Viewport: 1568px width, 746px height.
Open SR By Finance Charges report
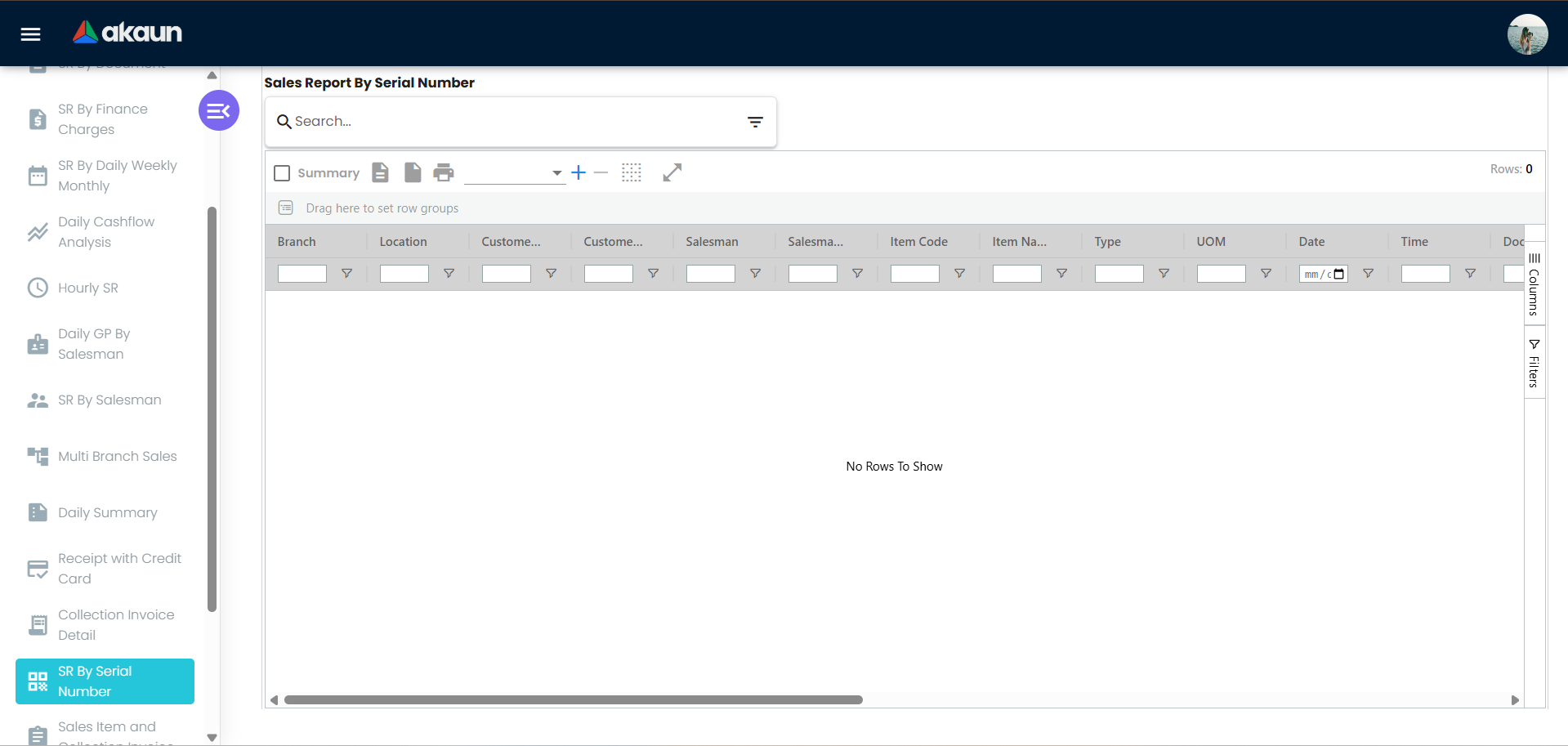(x=105, y=119)
